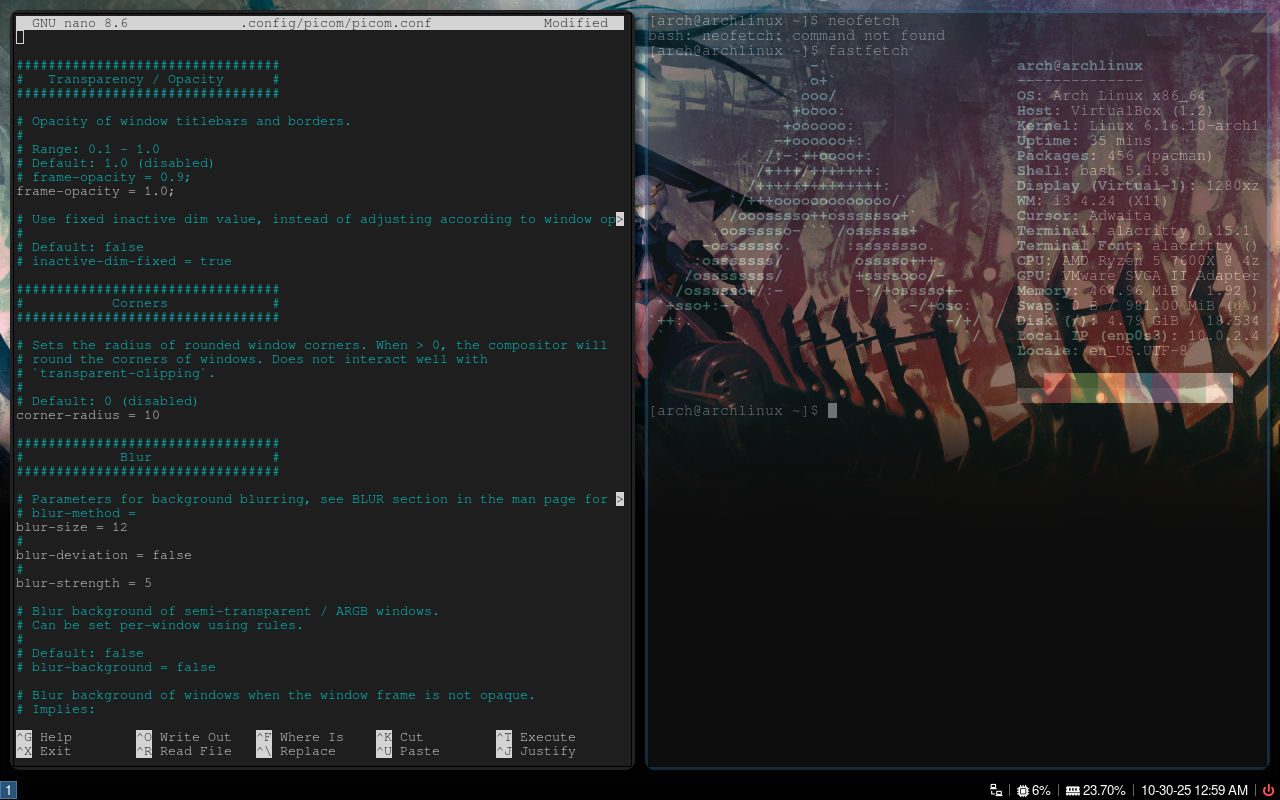Click the 'Corners' section header in nano
Image resolution: width=1280 pixels, height=800 pixels.
click(x=140, y=303)
